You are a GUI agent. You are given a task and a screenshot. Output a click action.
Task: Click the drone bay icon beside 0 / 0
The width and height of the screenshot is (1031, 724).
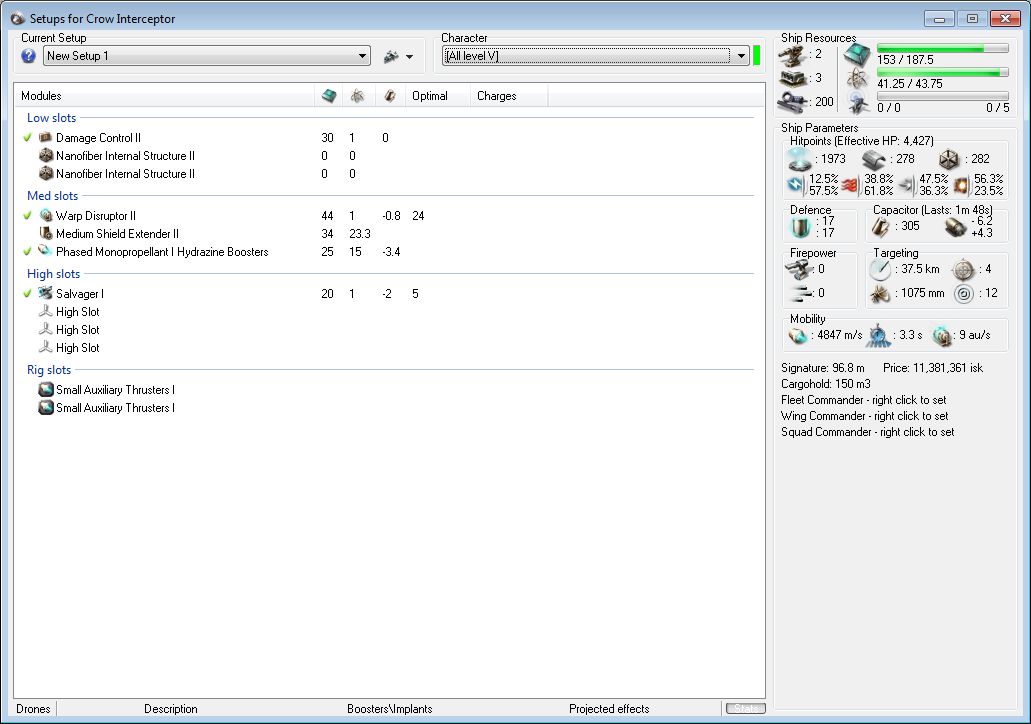click(858, 103)
